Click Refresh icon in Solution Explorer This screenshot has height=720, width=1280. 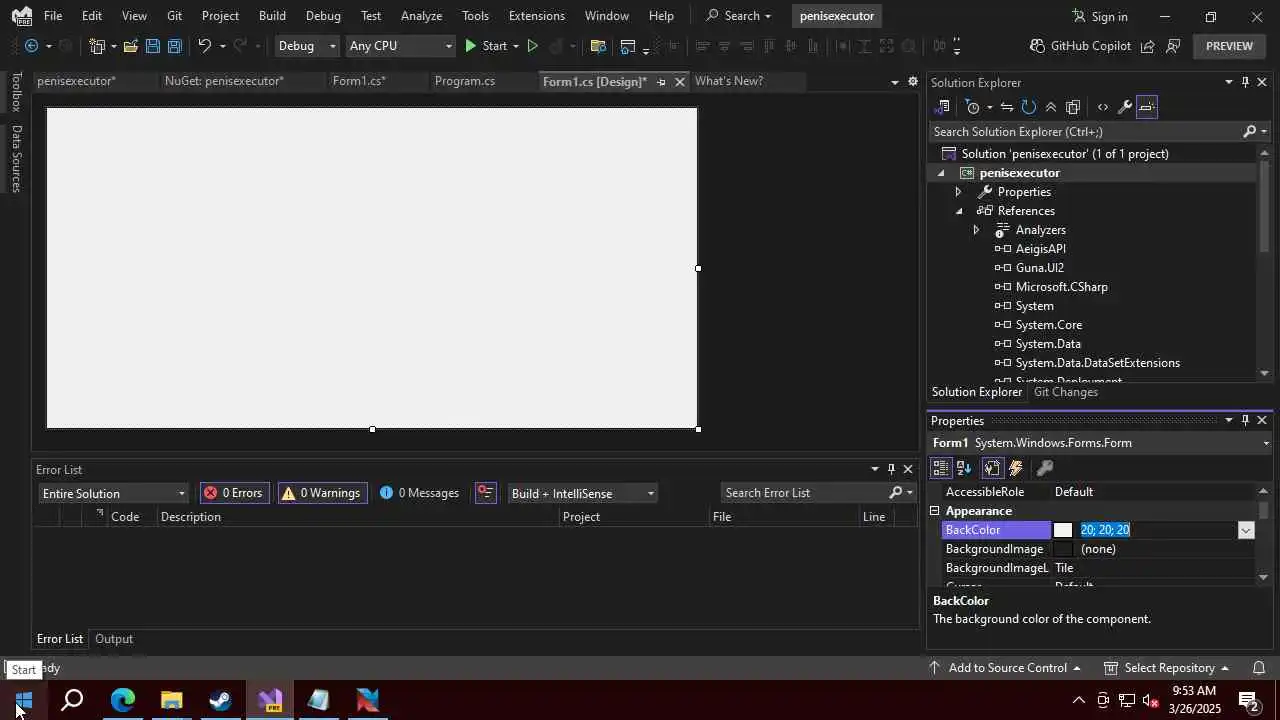click(1029, 107)
